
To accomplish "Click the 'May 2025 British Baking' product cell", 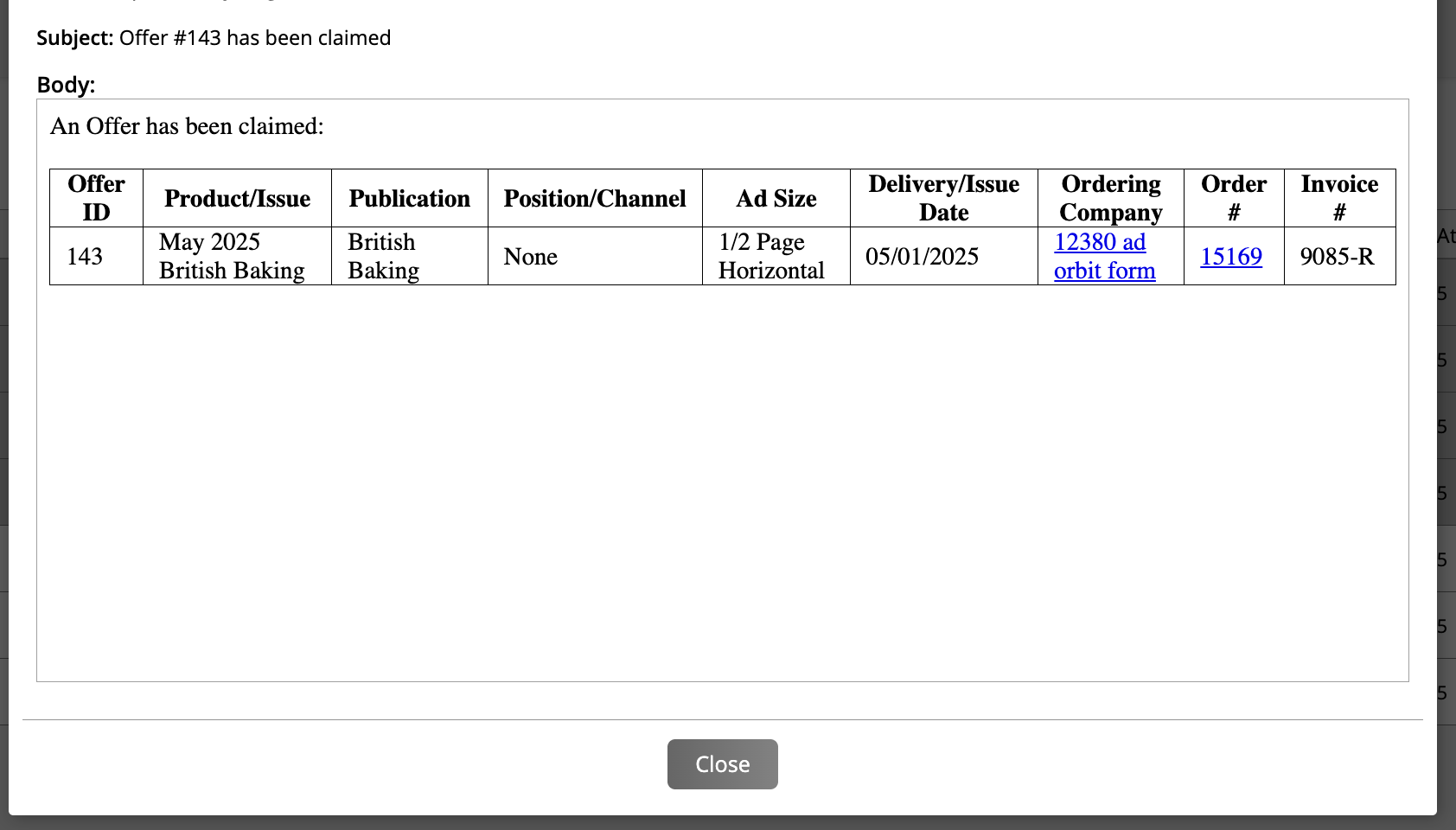I will click(232, 257).
